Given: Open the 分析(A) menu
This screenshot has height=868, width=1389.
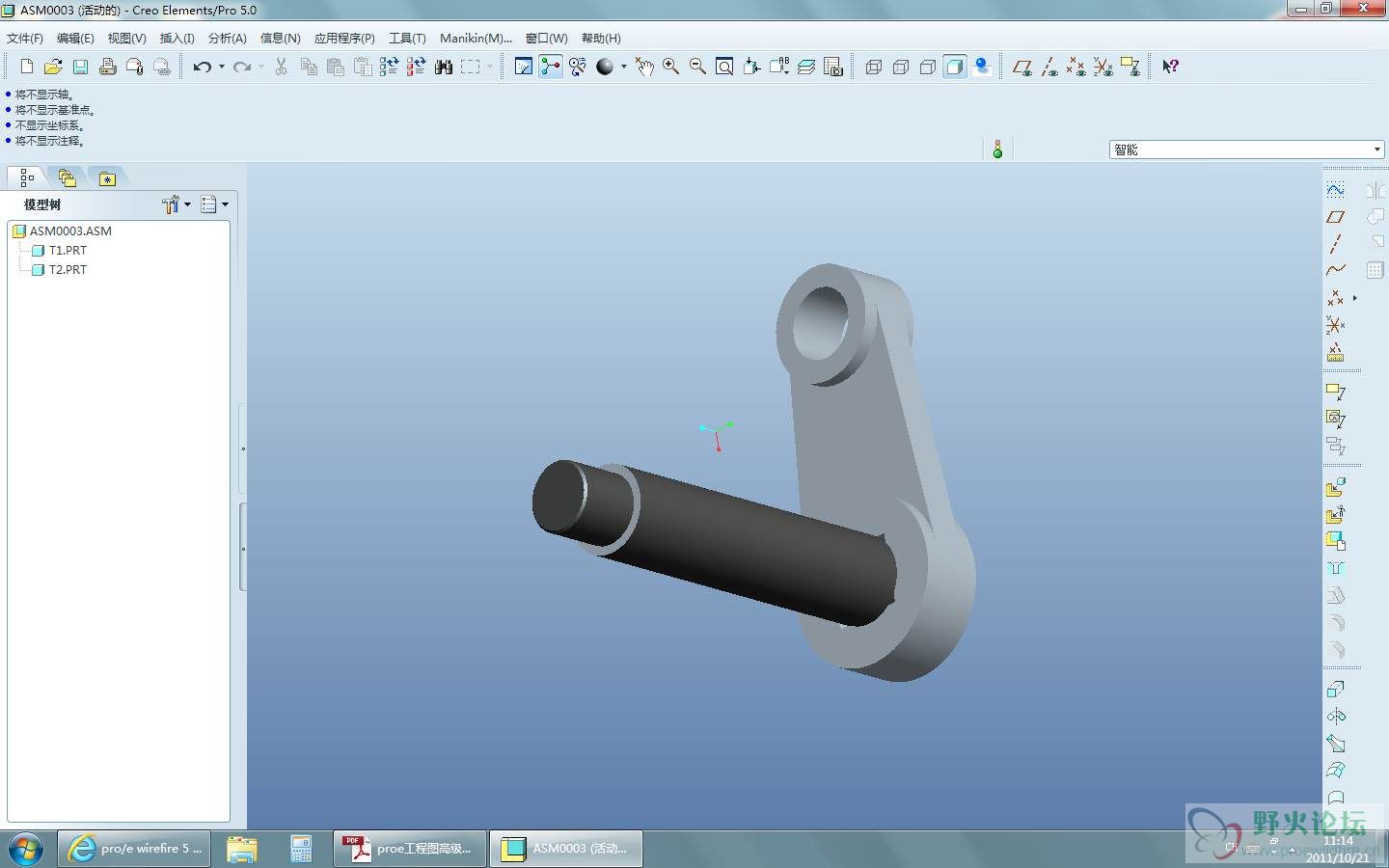Looking at the screenshot, I should 227,39.
